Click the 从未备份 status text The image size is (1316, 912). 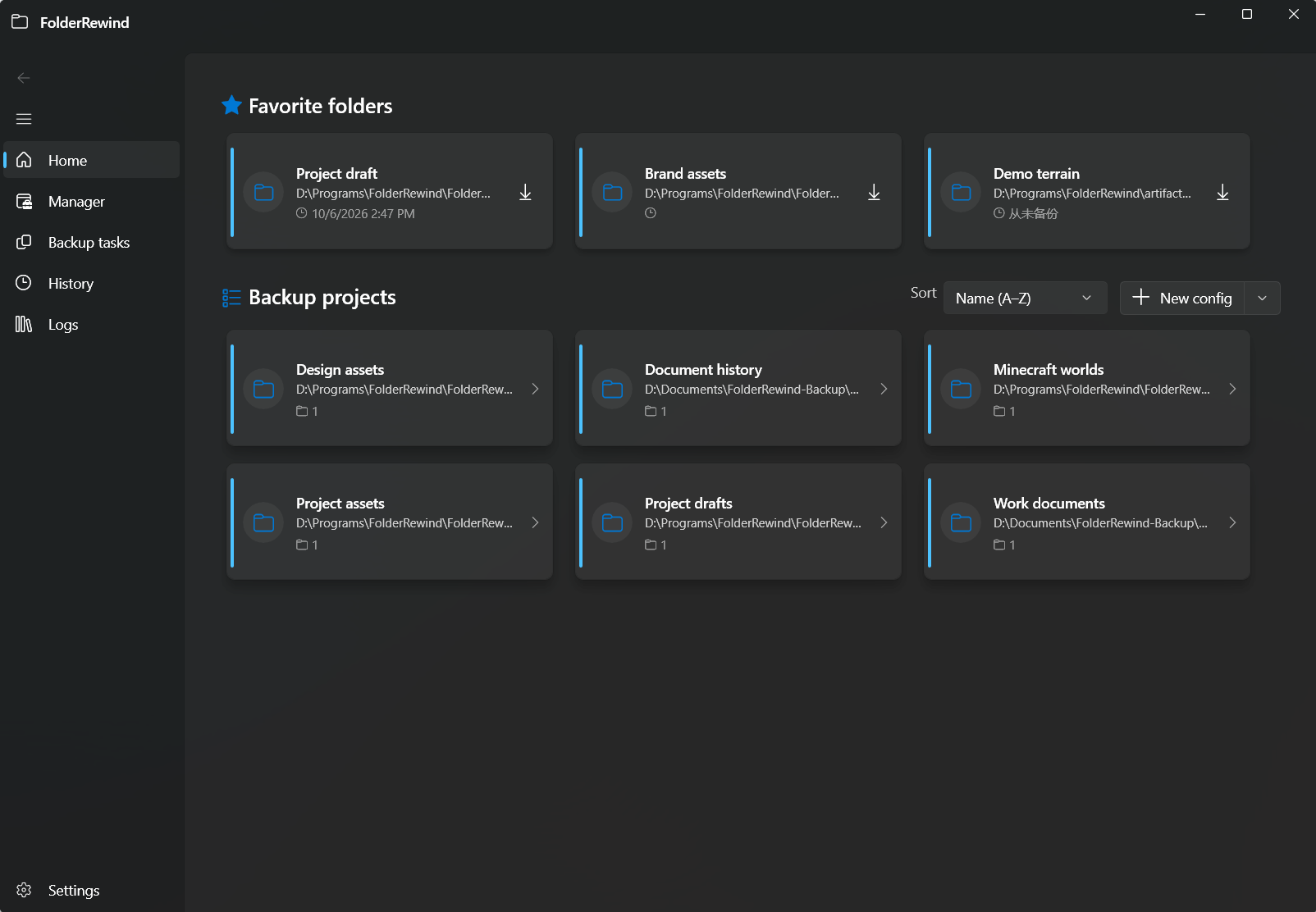point(1034,213)
